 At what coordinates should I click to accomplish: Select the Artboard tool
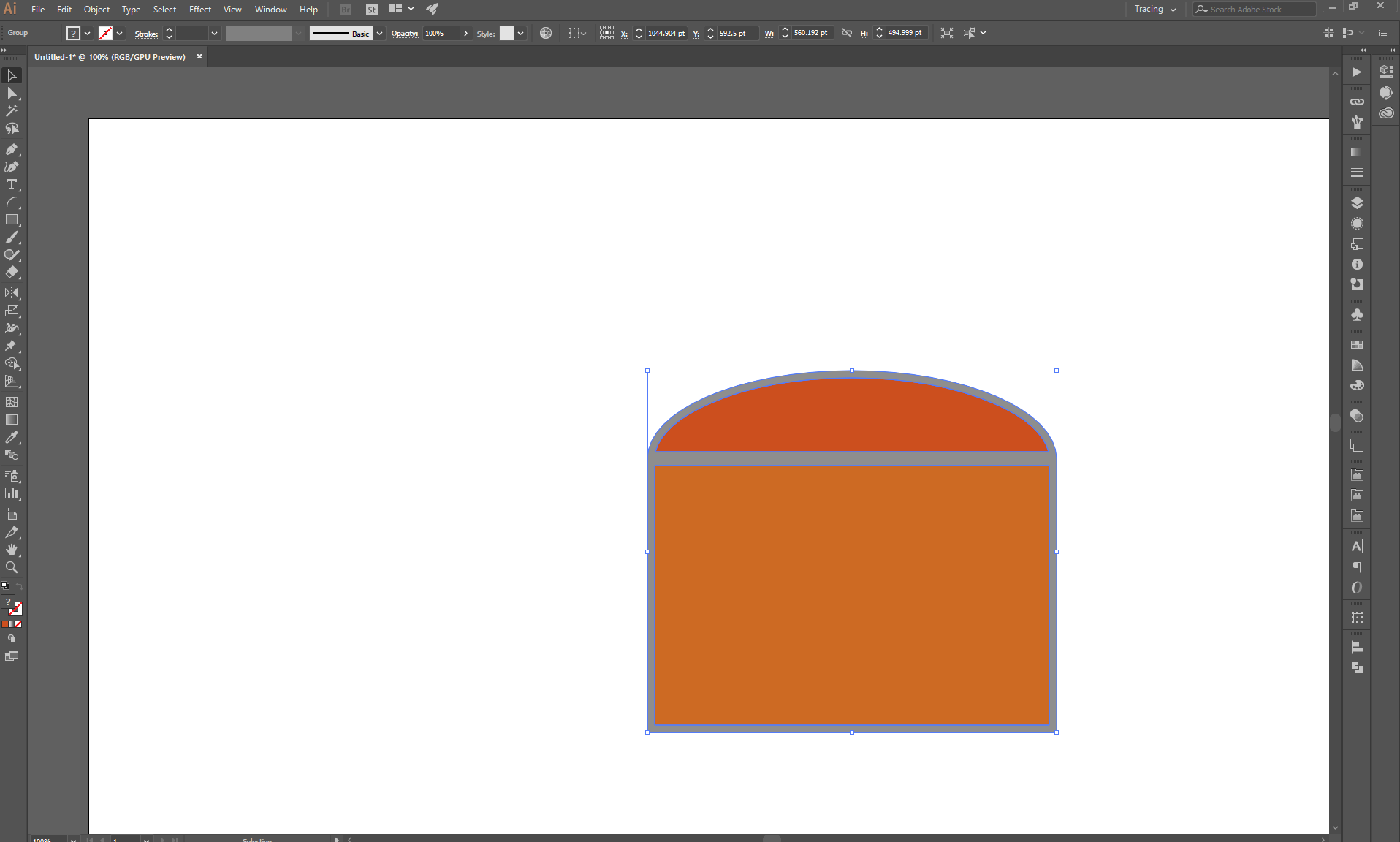[x=12, y=515]
